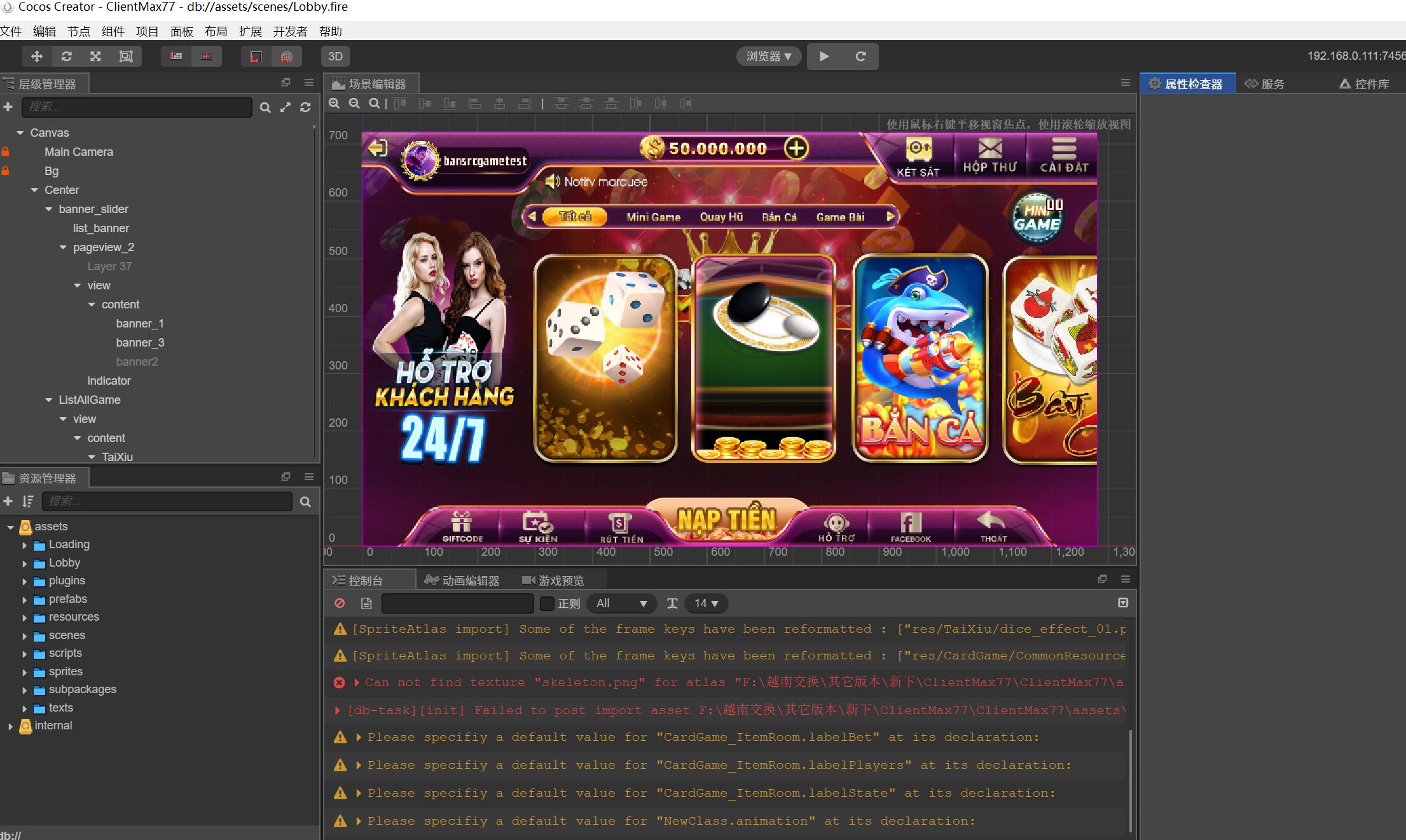The width and height of the screenshot is (1406, 840).
Task: Click the hierarchy search input field
Action: [137, 107]
